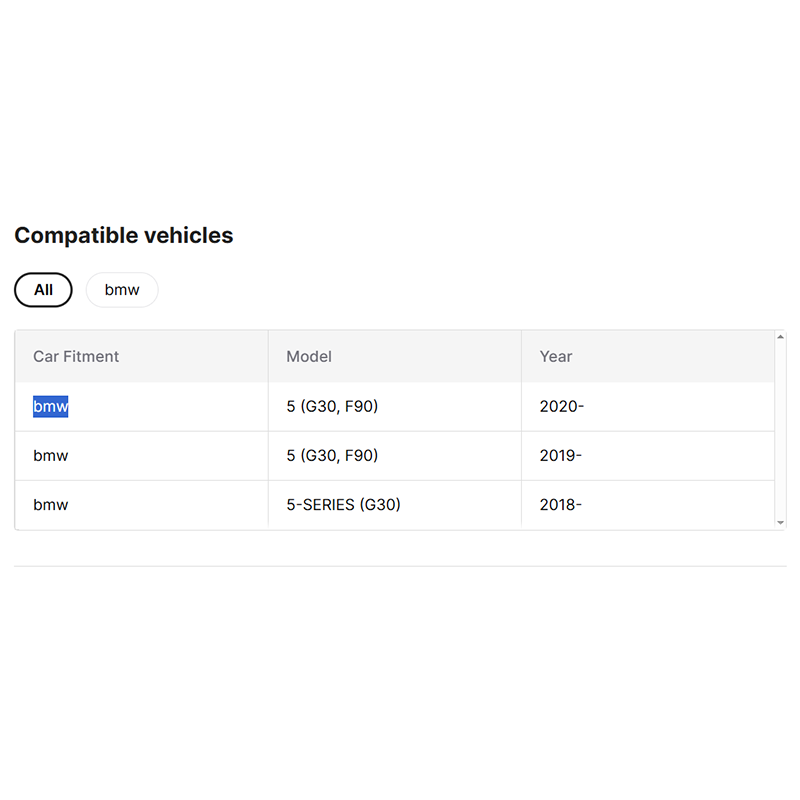Click border between Model and Year headers
800x800 pixels.
coord(521,356)
